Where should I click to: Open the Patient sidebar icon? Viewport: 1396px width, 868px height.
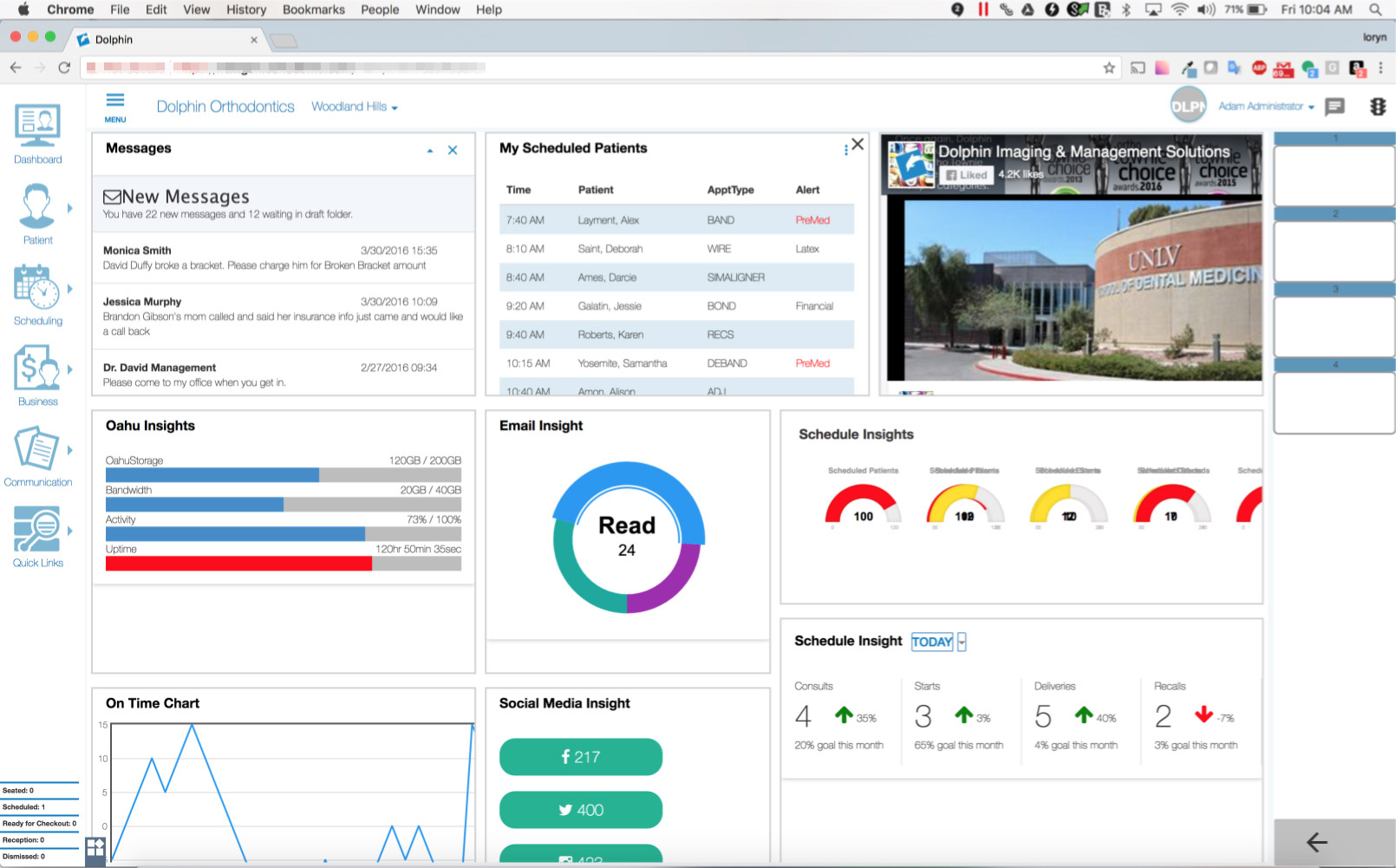click(x=36, y=206)
